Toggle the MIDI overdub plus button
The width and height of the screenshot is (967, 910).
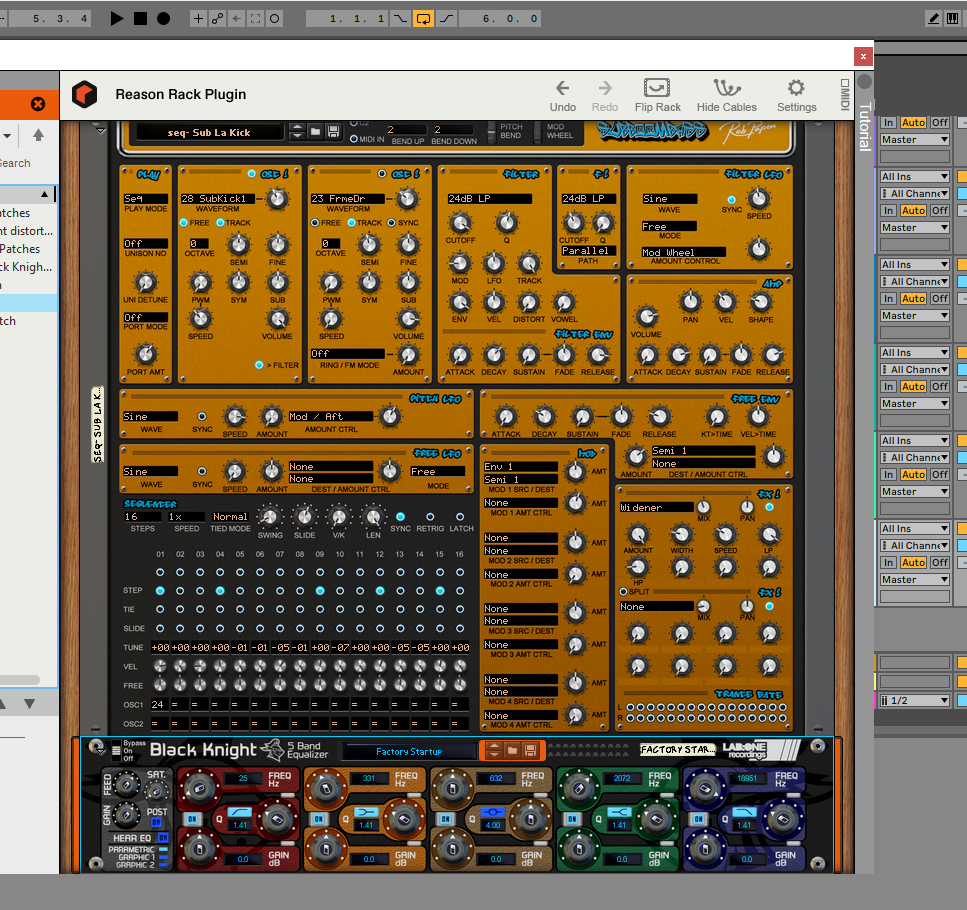(198, 18)
